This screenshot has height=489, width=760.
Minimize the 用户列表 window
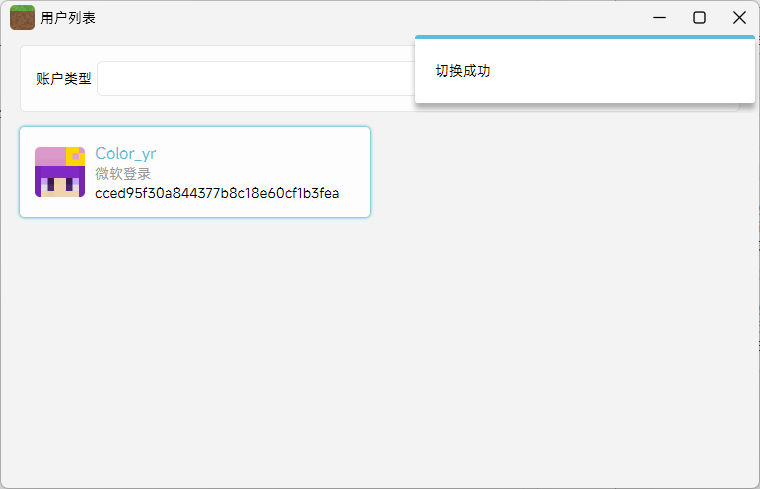(x=659, y=17)
